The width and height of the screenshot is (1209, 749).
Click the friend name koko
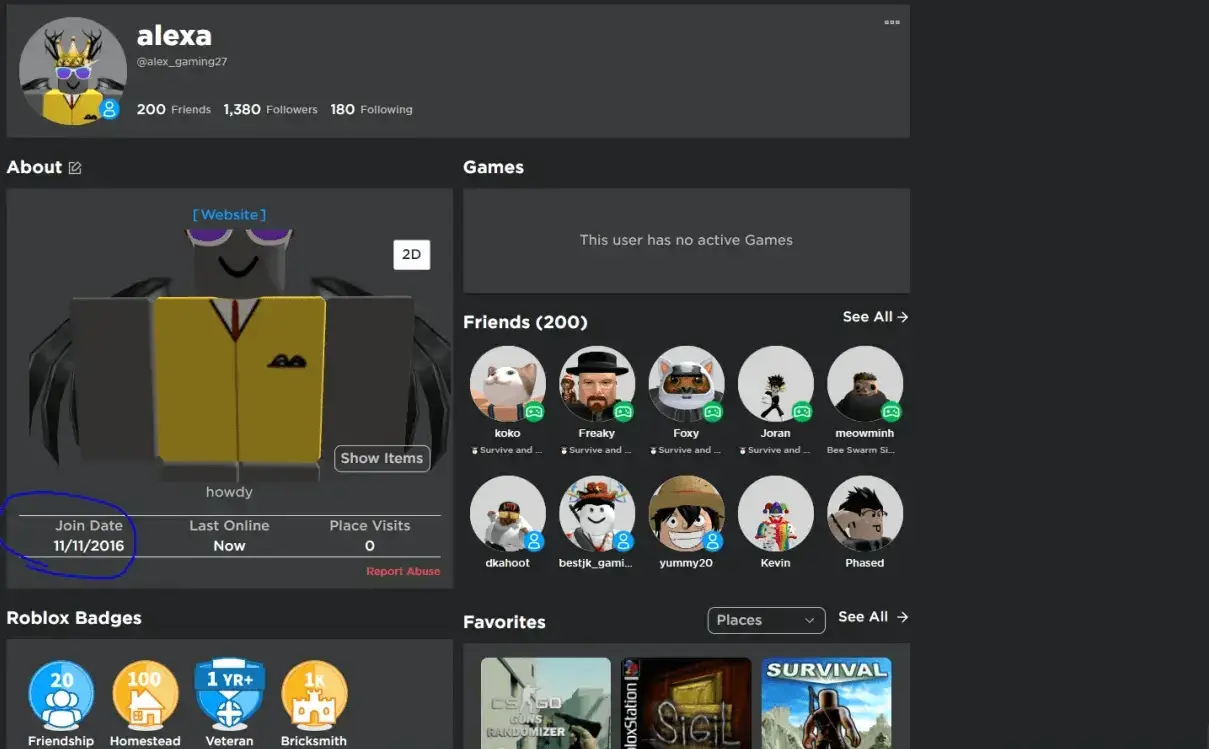pos(508,434)
